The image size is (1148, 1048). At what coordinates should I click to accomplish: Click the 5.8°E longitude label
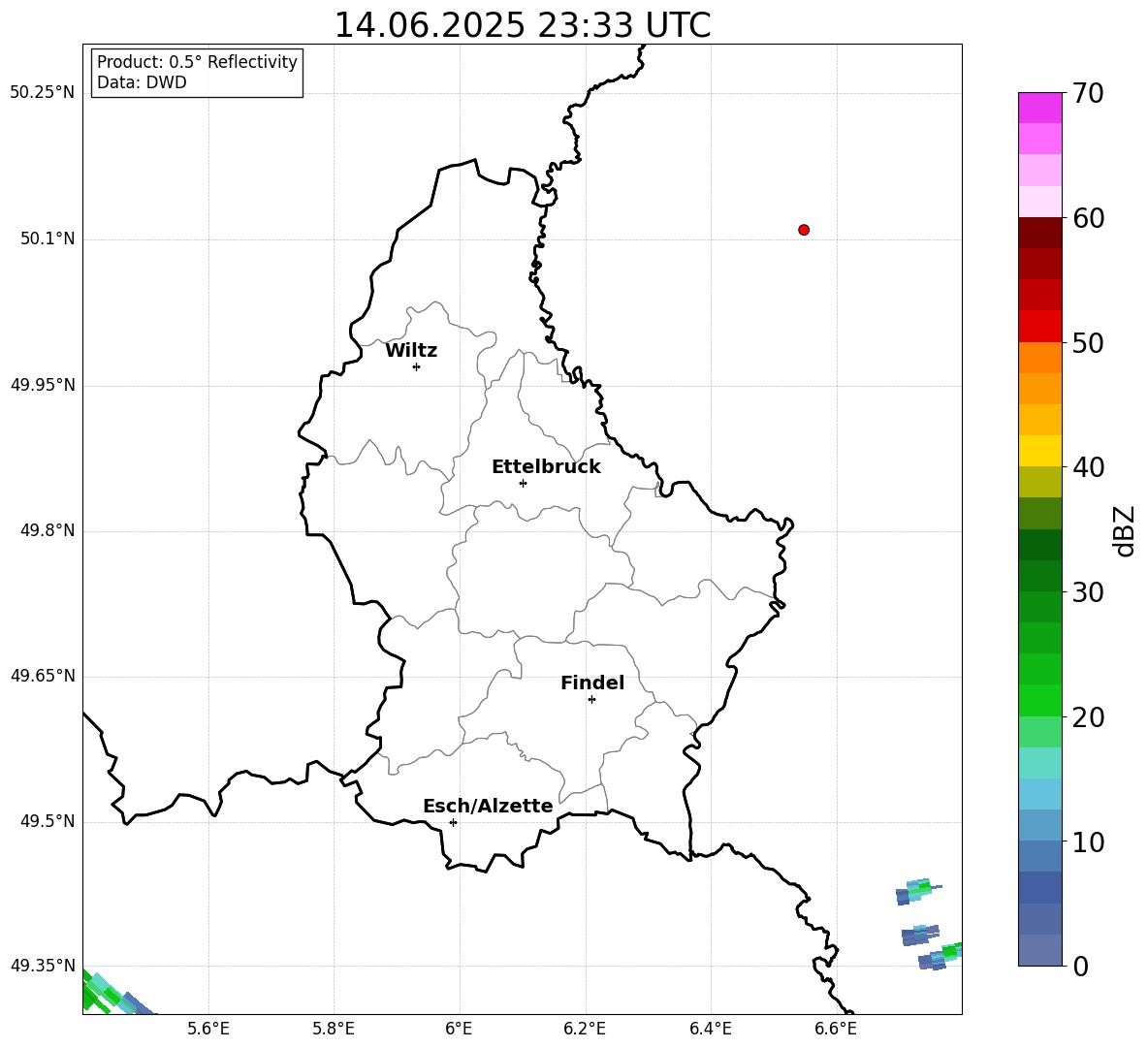coord(334,1029)
